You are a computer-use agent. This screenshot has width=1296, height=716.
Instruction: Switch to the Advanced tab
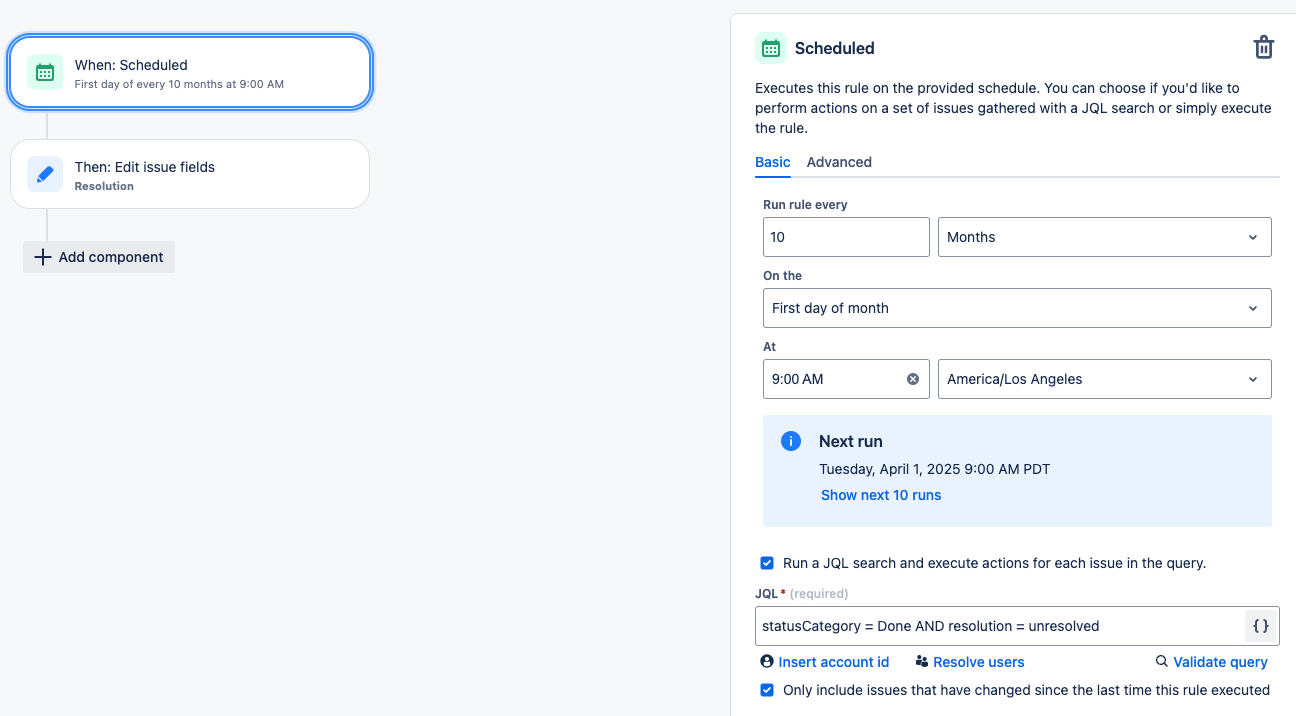(x=839, y=162)
